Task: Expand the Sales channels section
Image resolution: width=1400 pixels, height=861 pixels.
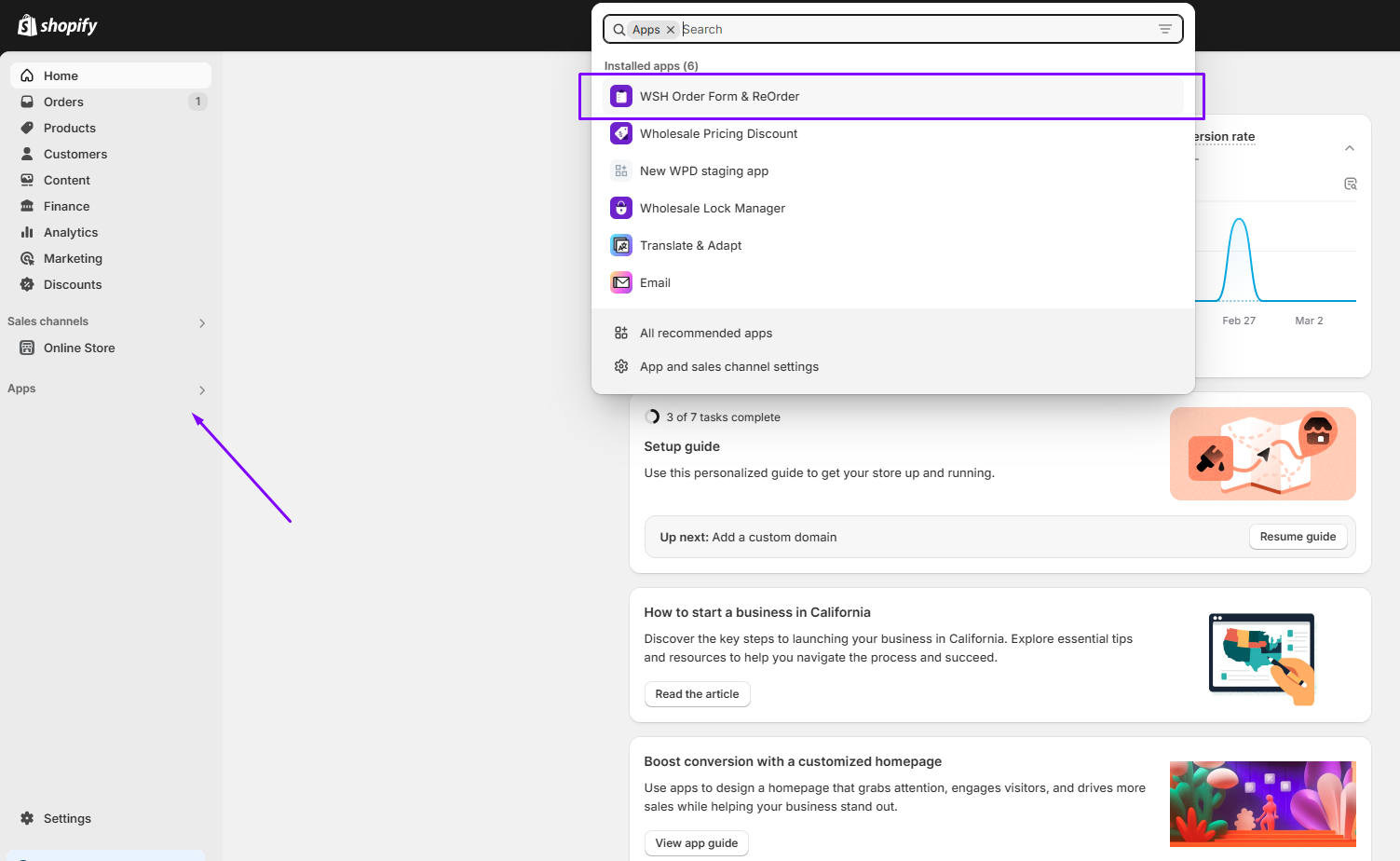Action: [x=202, y=323]
